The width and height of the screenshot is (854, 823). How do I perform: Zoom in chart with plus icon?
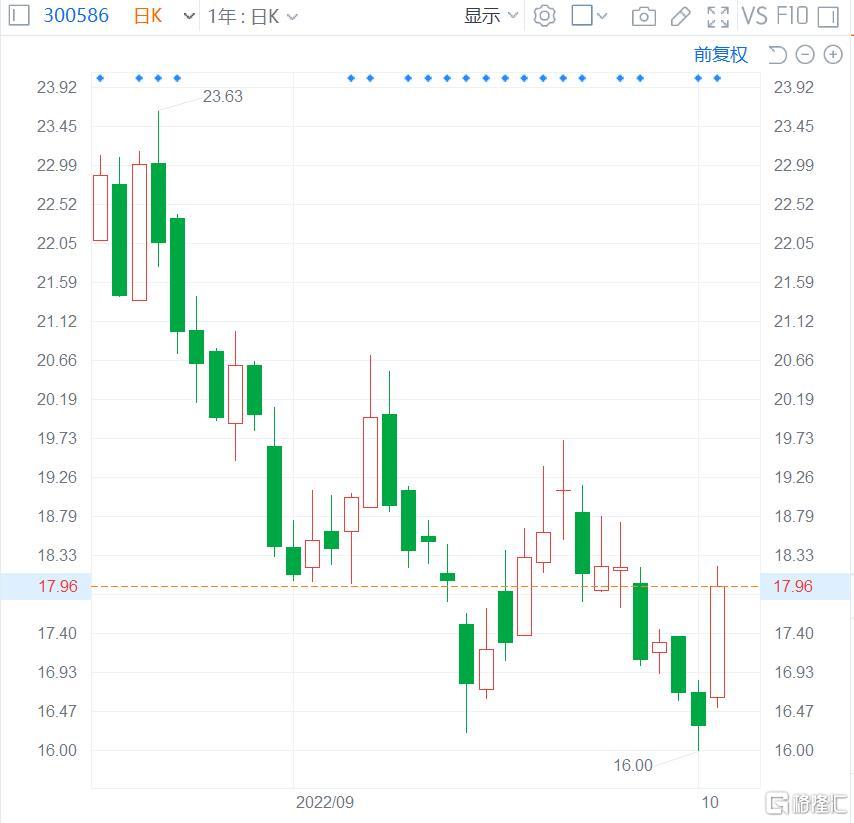pyautogui.click(x=833, y=54)
